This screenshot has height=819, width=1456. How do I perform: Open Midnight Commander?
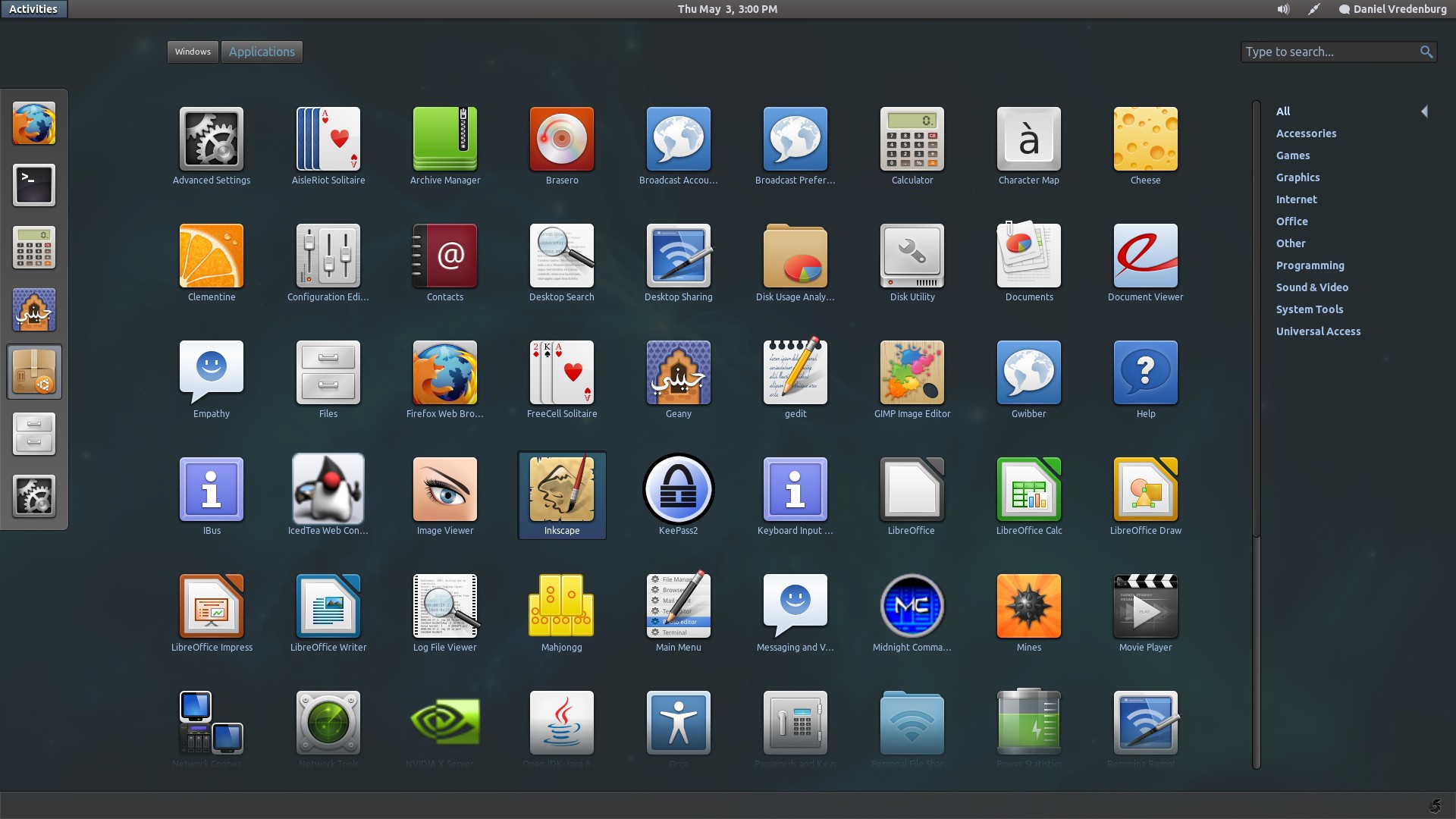(x=912, y=612)
